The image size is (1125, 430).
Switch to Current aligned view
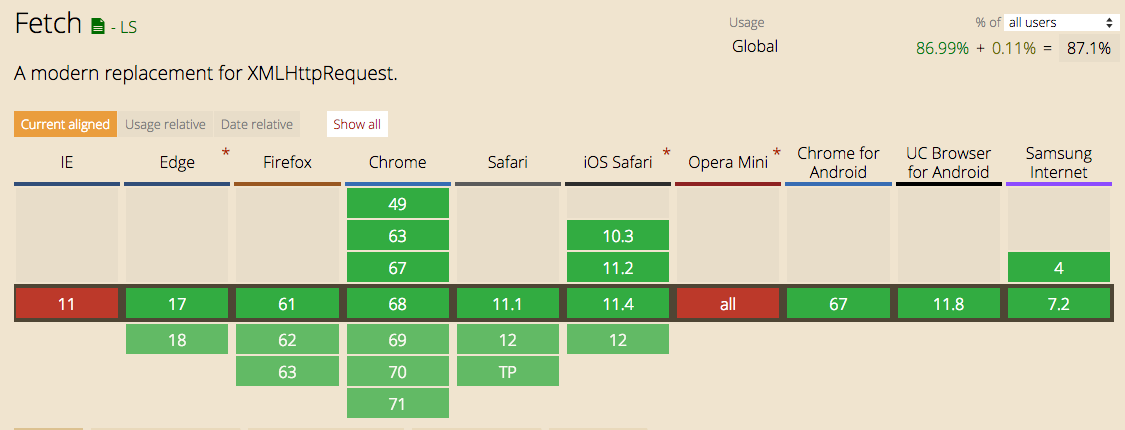tap(65, 124)
